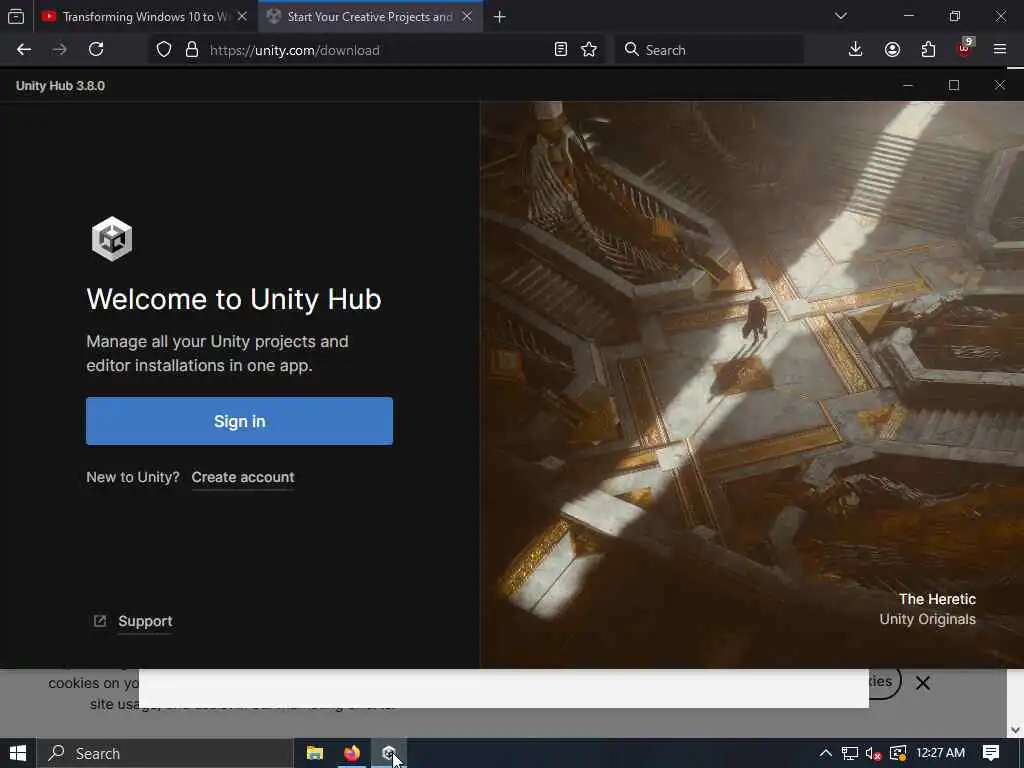The image size is (1024, 768).
Task: Go back in Firefox
Action: (x=24, y=50)
